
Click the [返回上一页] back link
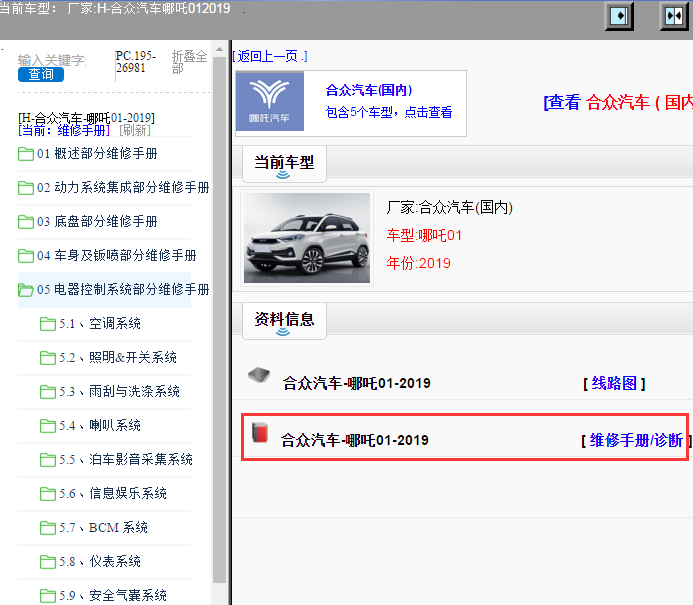pos(270,56)
